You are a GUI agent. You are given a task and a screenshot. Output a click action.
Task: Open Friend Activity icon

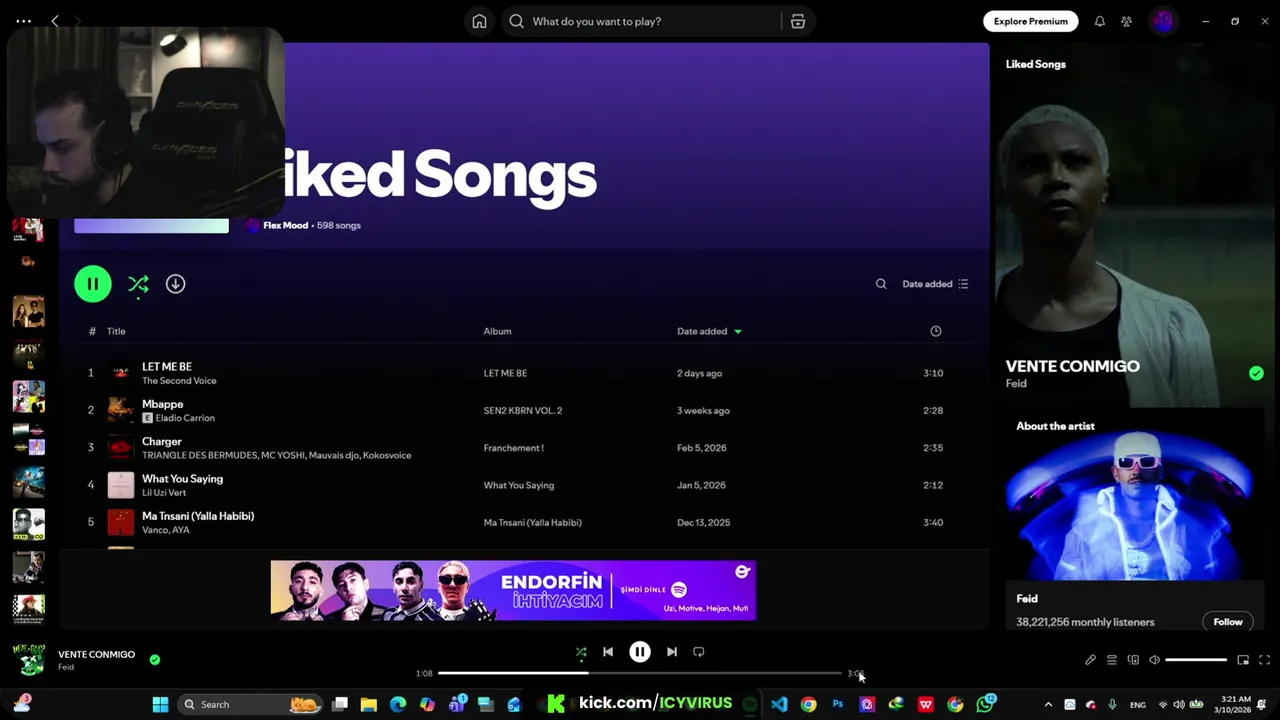(1126, 21)
